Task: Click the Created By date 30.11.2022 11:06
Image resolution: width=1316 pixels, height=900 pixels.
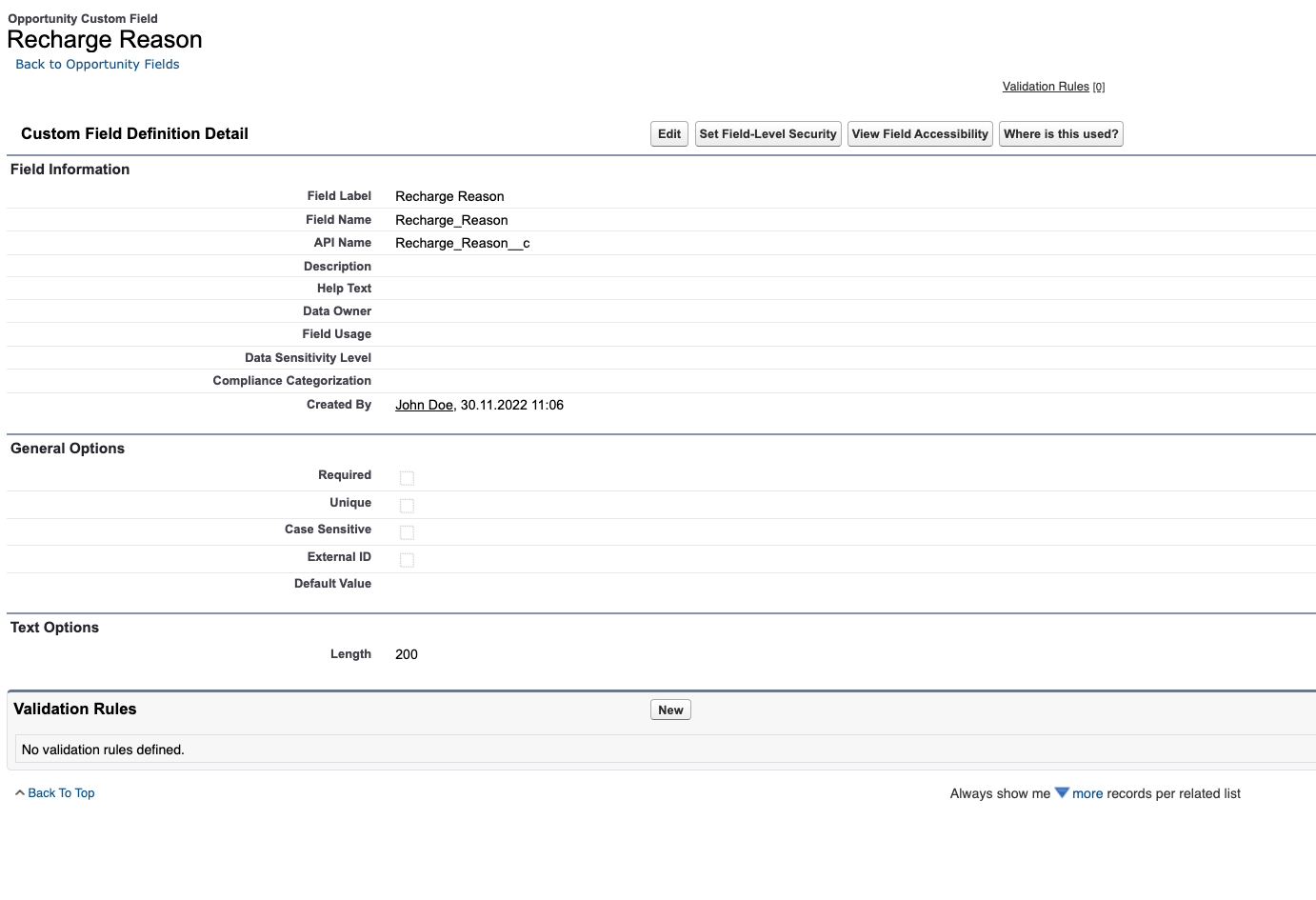Action: point(512,405)
